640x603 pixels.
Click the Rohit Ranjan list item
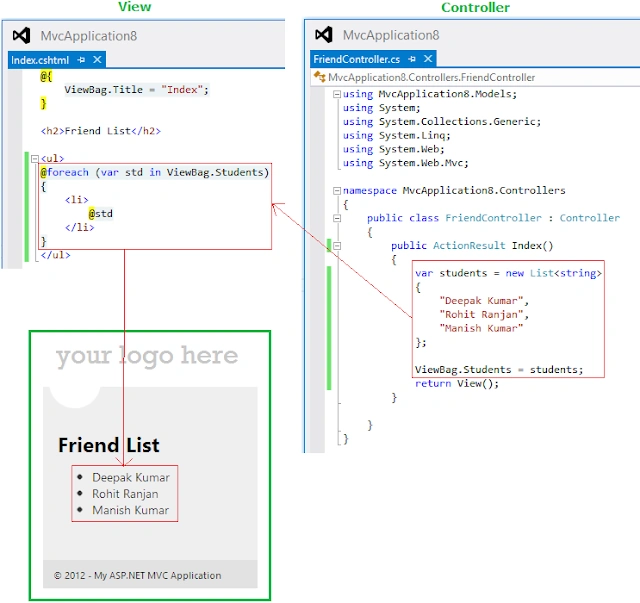click(125, 494)
